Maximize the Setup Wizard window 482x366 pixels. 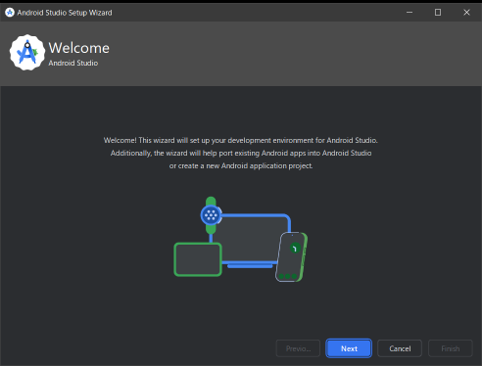[x=438, y=12]
